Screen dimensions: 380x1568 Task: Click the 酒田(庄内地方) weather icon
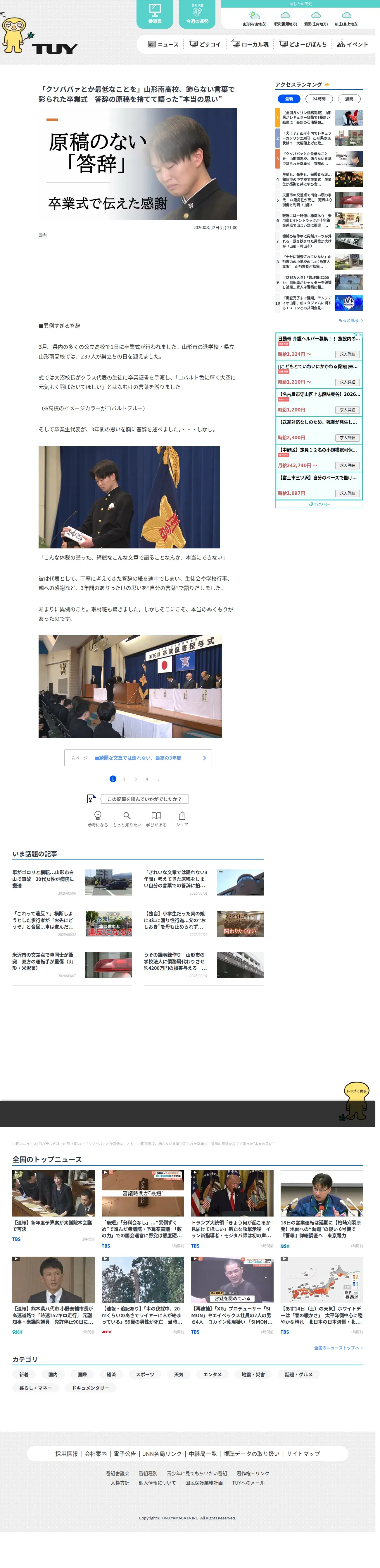(x=316, y=15)
